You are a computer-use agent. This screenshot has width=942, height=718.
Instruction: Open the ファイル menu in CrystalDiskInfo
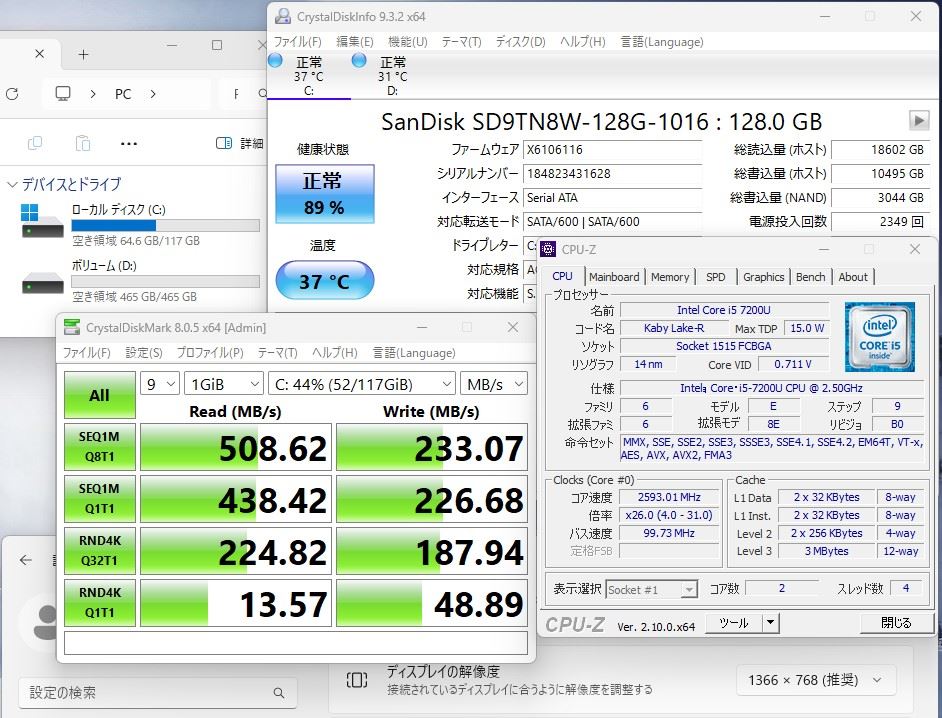click(x=297, y=42)
